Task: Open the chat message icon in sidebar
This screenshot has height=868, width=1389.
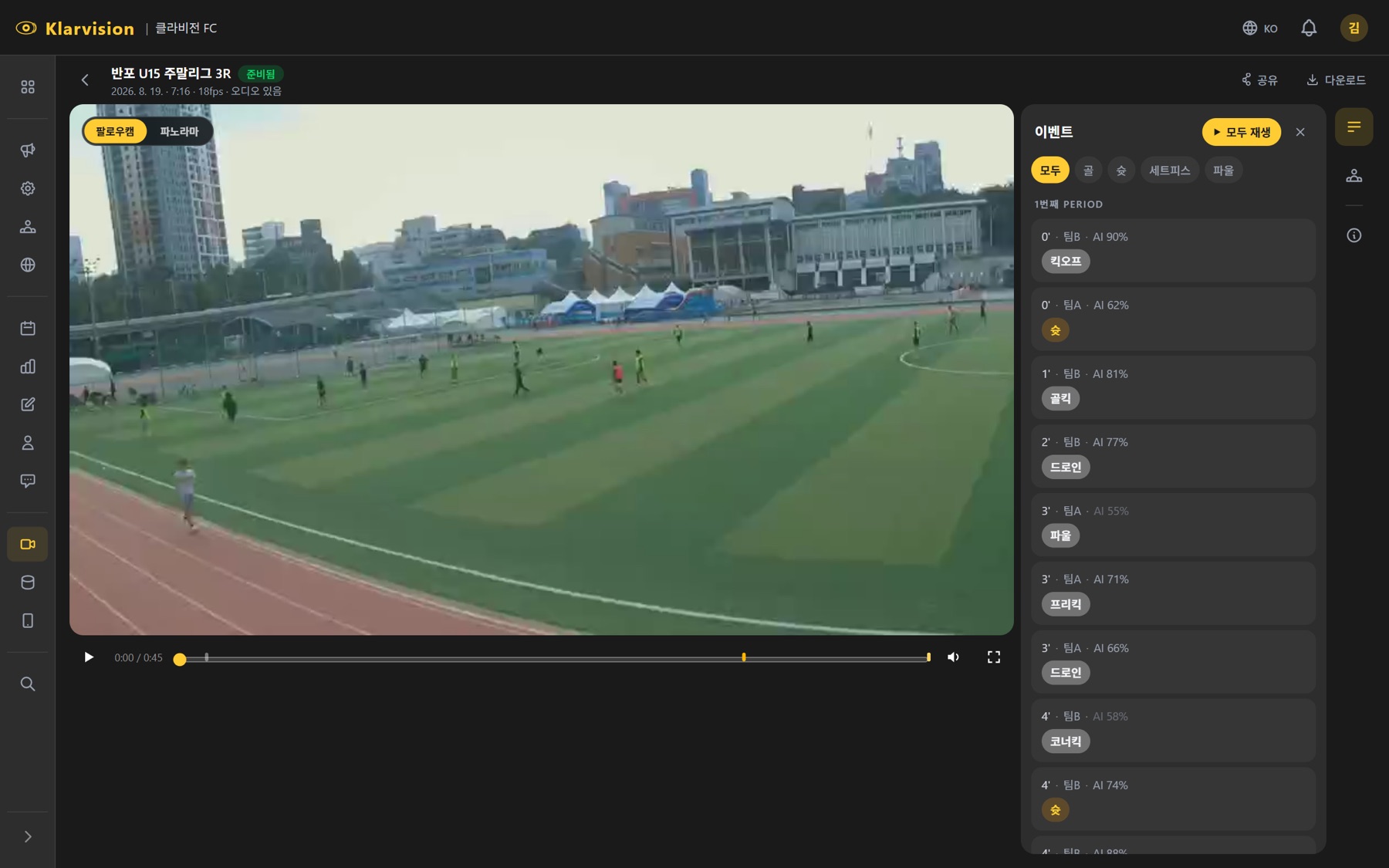Action: pyautogui.click(x=28, y=481)
